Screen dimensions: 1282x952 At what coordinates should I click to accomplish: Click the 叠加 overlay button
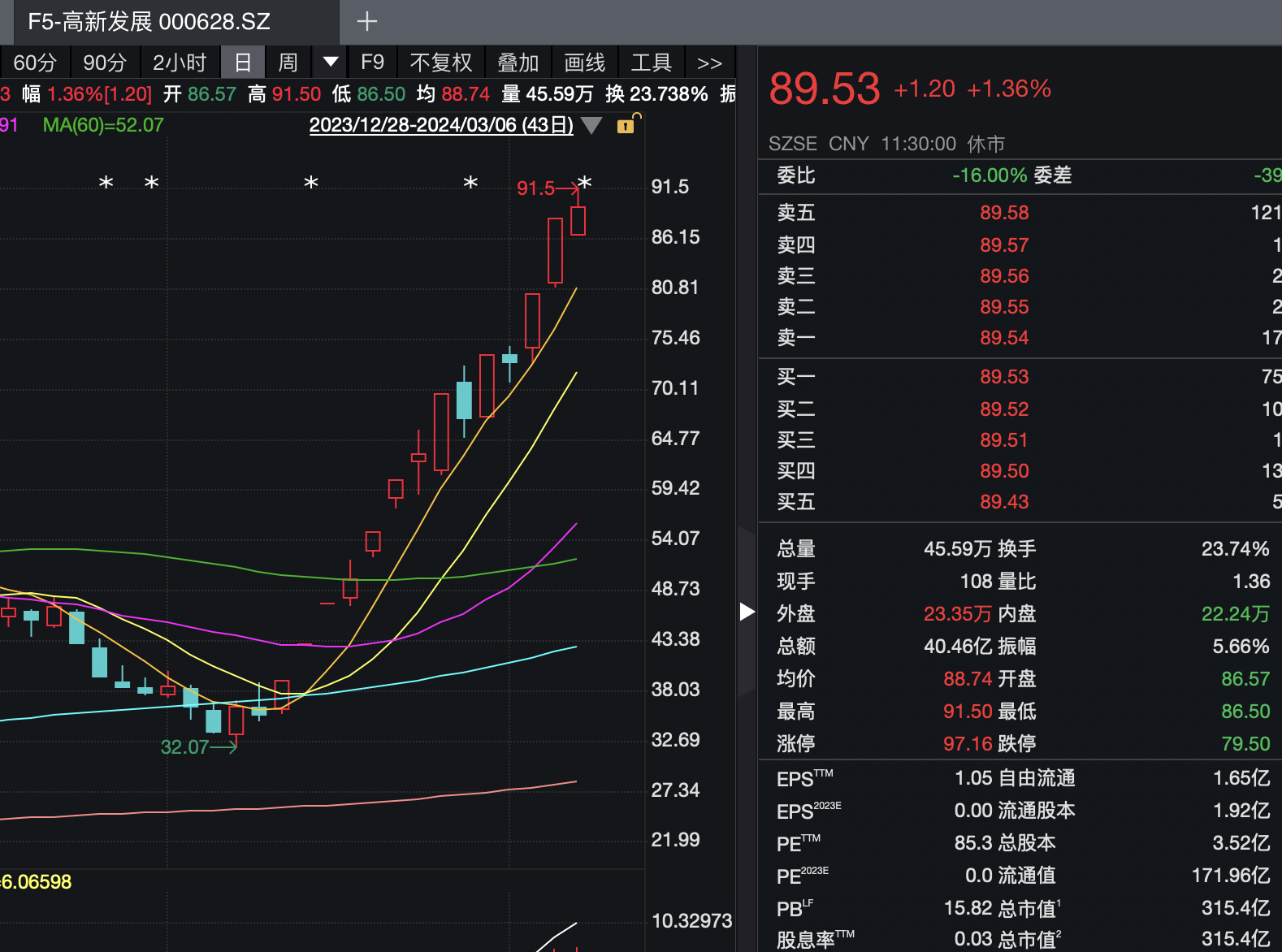(518, 63)
